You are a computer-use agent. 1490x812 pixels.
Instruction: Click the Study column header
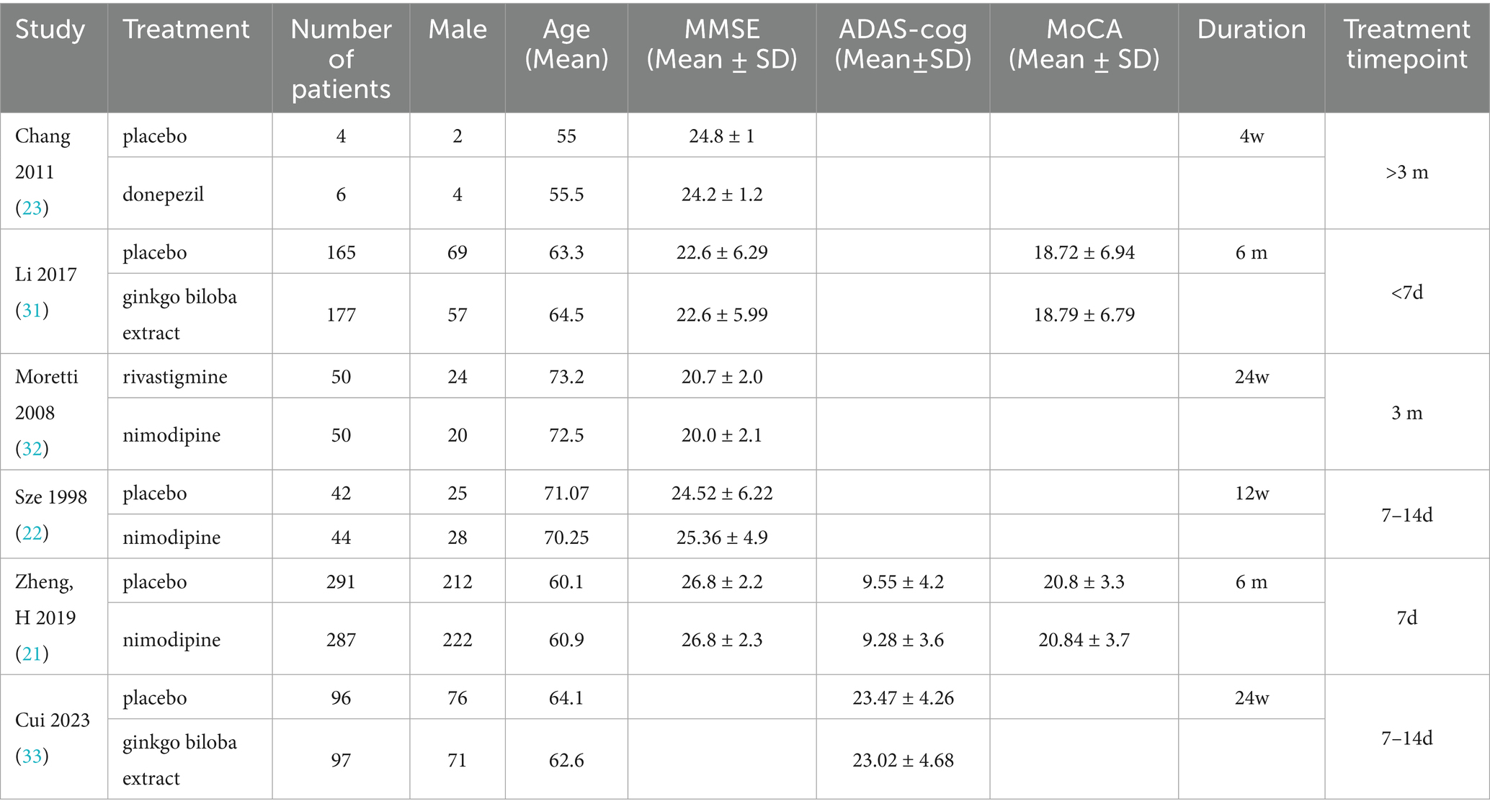click(50, 30)
